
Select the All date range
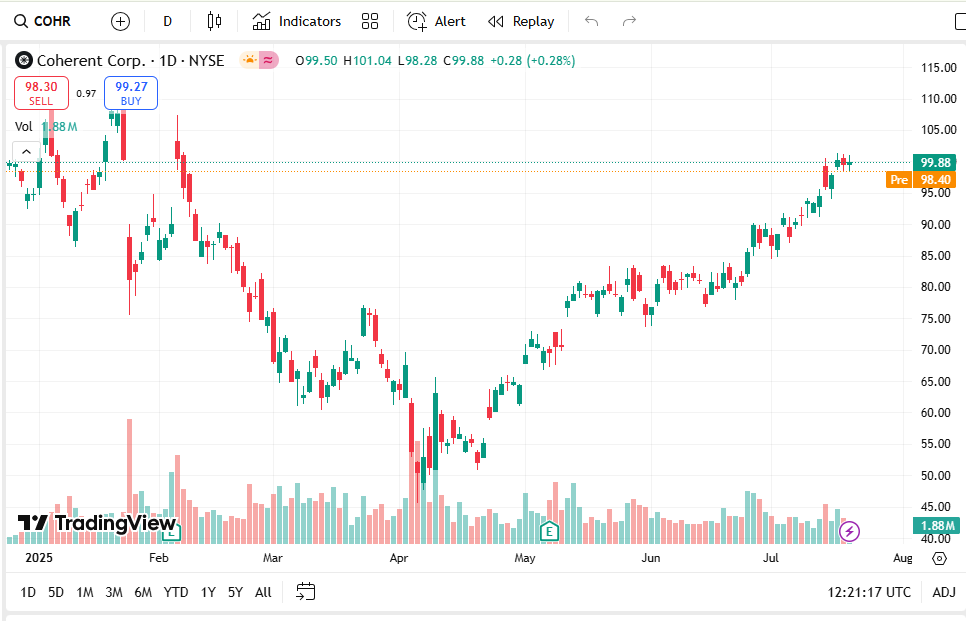[263, 592]
